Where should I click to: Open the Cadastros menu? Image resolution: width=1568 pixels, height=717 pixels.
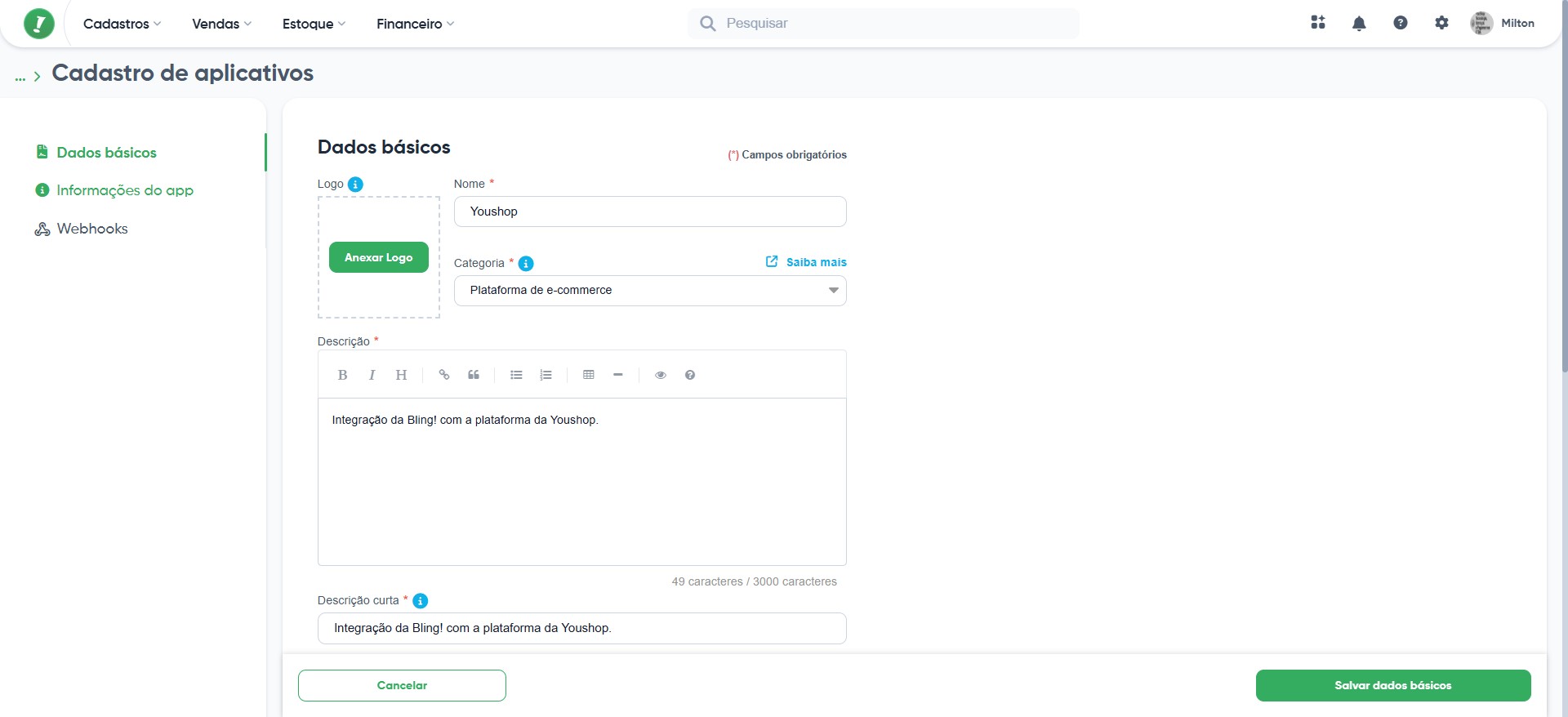coord(122,24)
